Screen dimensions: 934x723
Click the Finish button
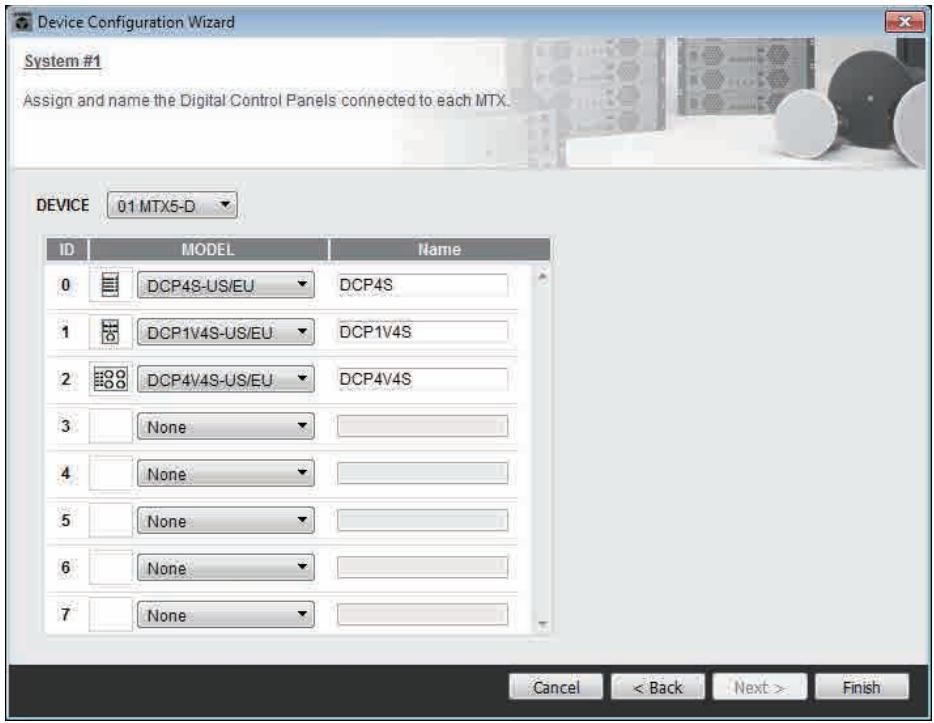click(861, 687)
